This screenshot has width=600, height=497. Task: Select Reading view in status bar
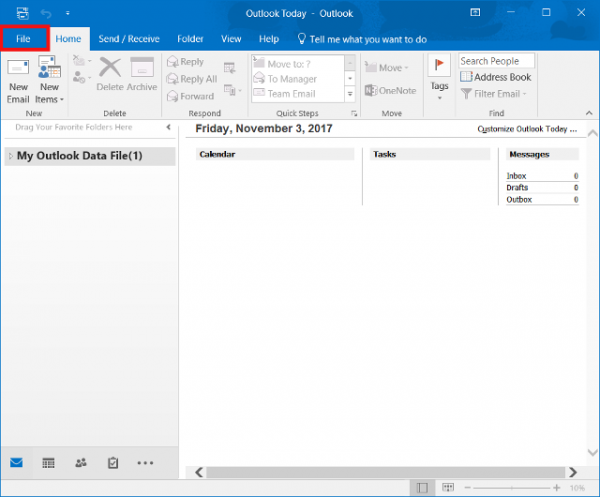click(448, 487)
